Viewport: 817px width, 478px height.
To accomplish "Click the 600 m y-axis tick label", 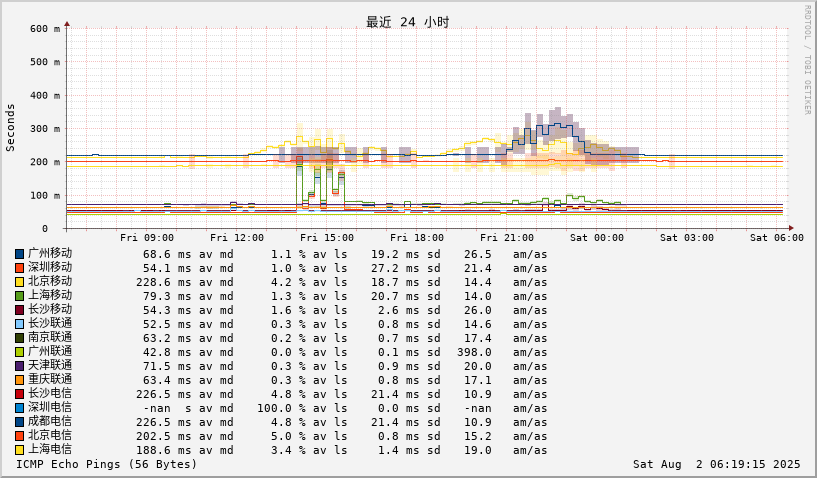I will [x=45, y=29].
